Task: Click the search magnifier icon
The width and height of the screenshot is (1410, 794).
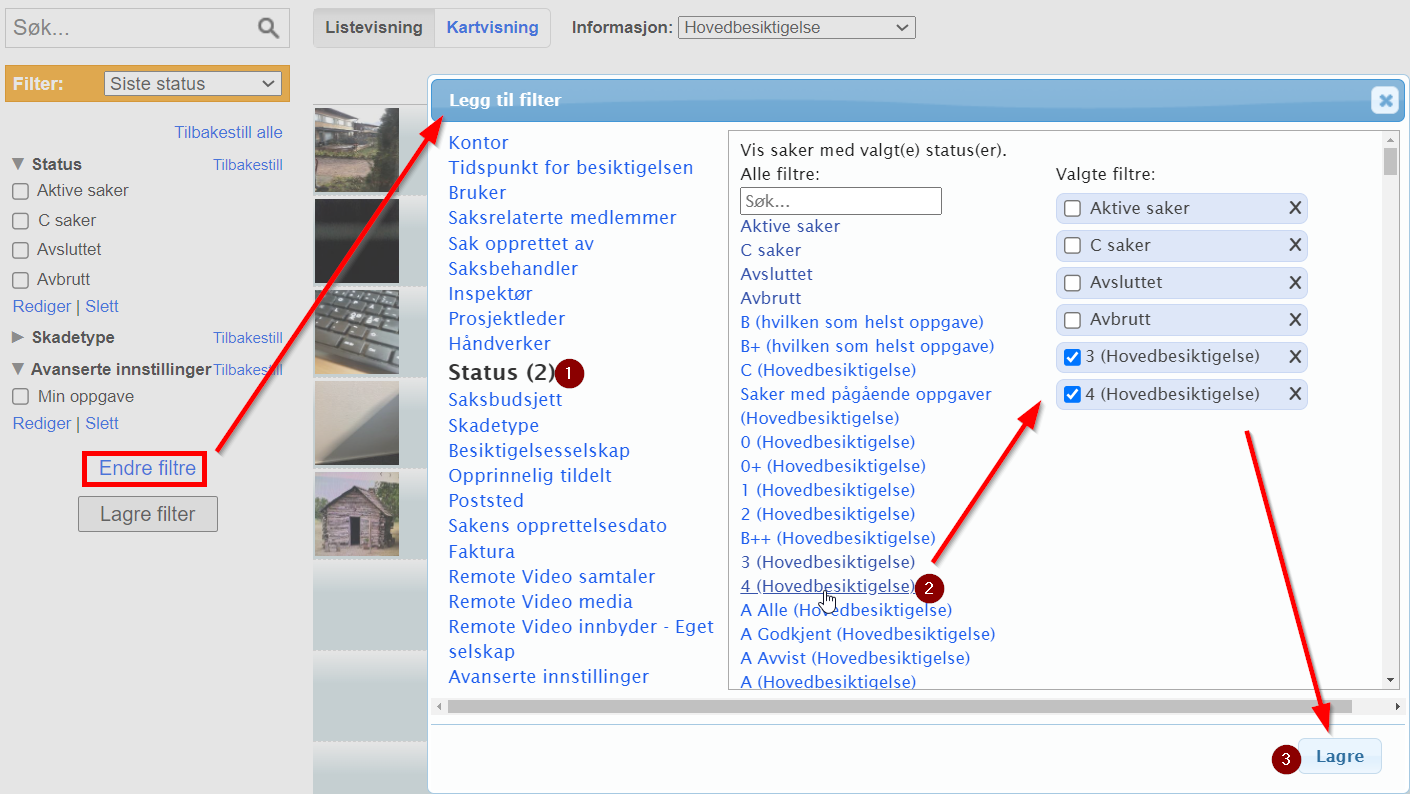Action: (x=268, y=28)
